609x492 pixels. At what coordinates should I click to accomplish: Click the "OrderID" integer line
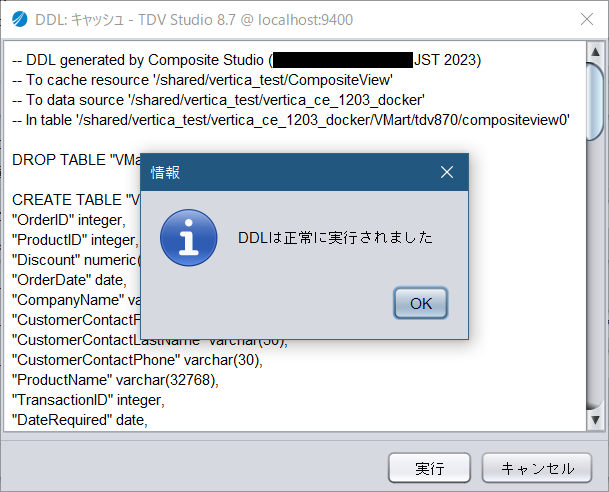pyautogui.click(x=69, y=220)
